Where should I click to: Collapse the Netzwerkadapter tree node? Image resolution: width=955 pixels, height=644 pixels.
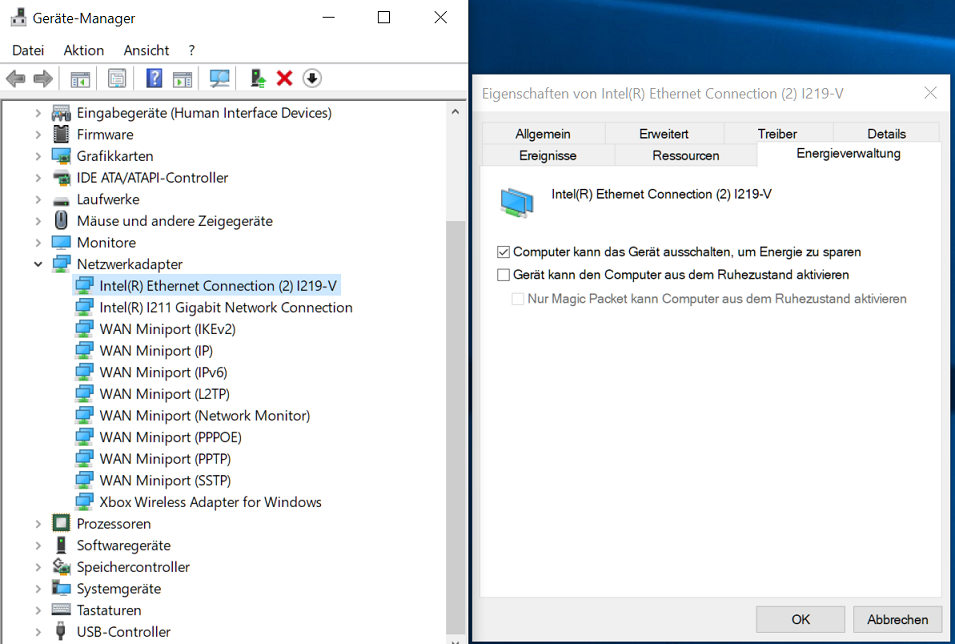click(38, 264)
